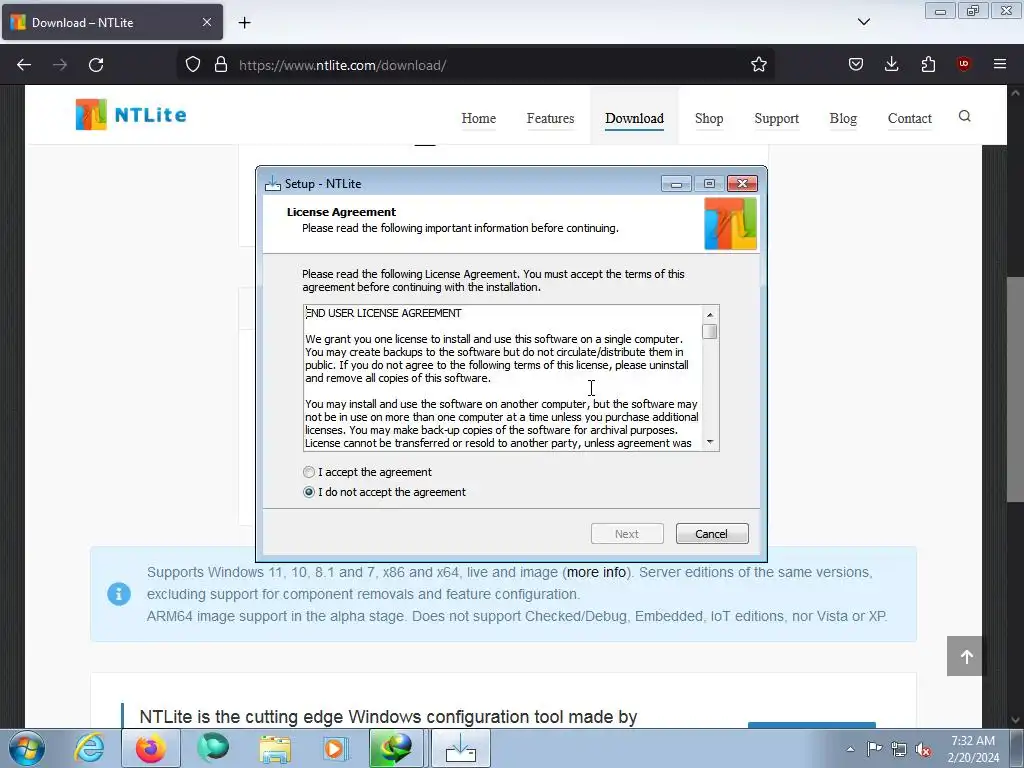The width and height of the screenshot is (1024, 768).
Task: Click license text scrollbar up arrow
Action: [x=710, y=315]
